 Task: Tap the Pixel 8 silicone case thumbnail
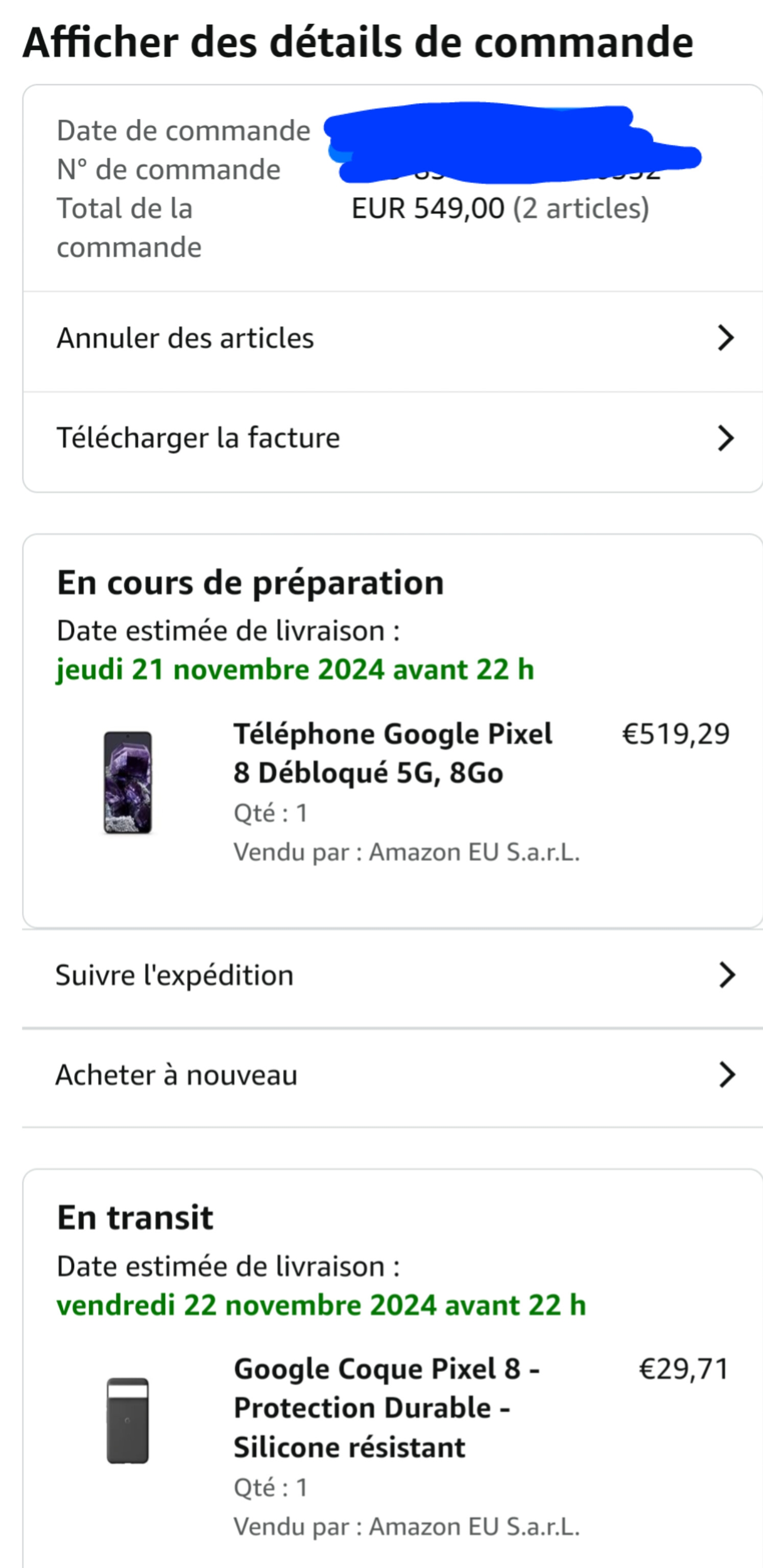128,1420
